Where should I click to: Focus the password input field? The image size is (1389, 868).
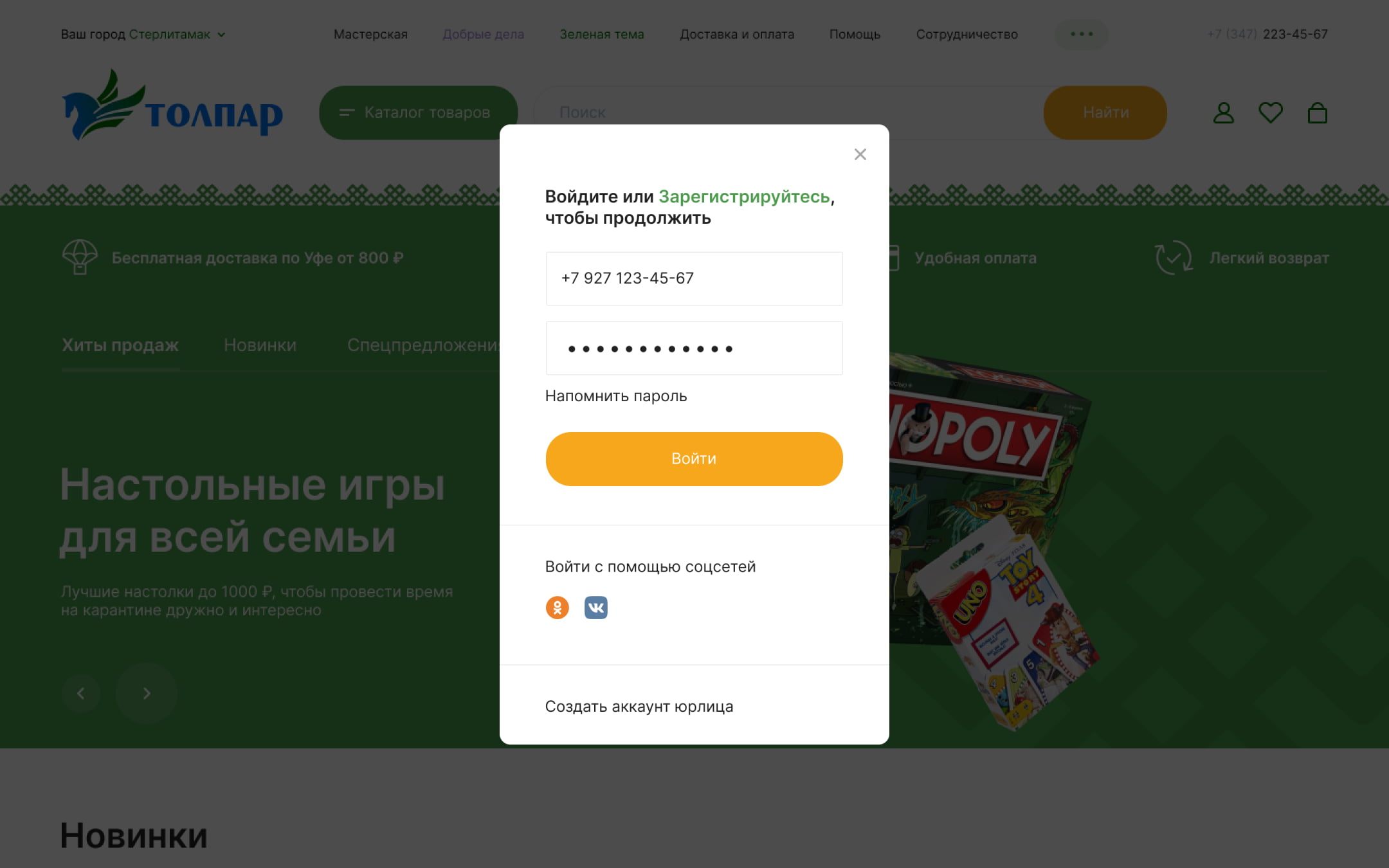[694, 348]
